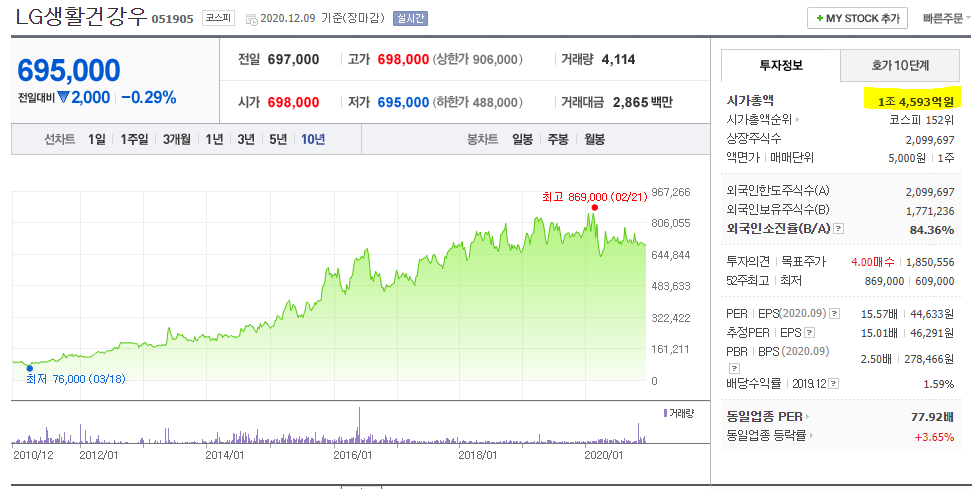Viewport: 972px width, 489px height.
Task: Click the 2016/01 axis label
Action: (x=353, y=456)
